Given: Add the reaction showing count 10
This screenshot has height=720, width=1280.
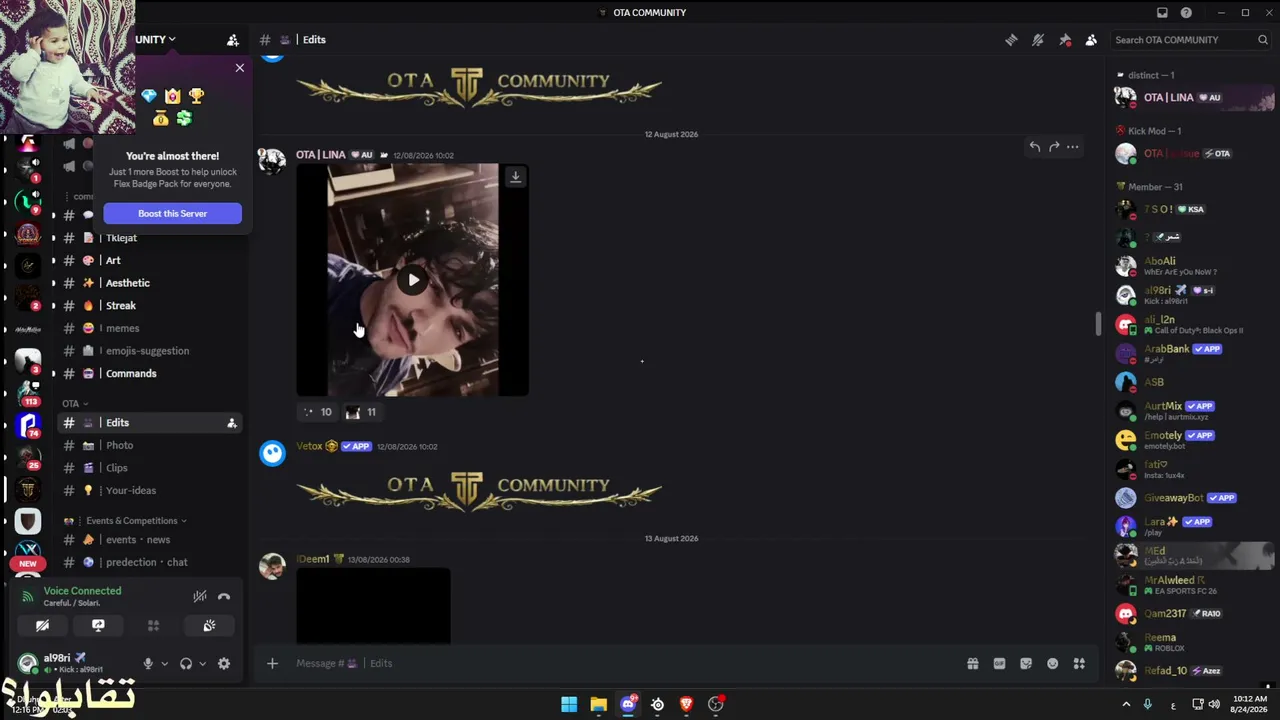Looking at the screenshot, I should (x=317, y=412).
